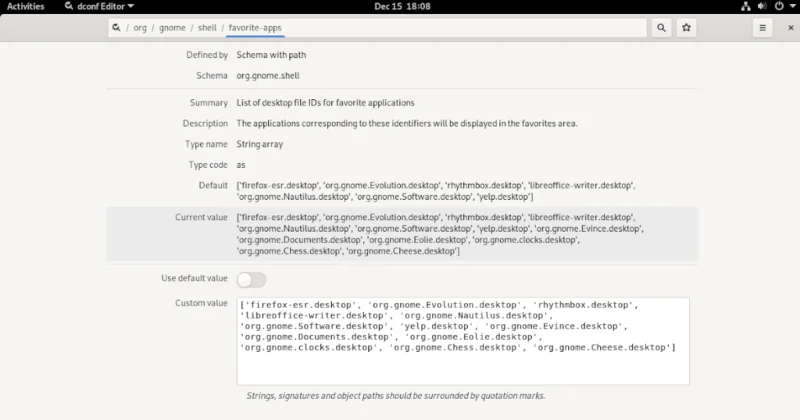Click the search icon button in header
Screen dimensions: 800x420
(x=661, y=28)
